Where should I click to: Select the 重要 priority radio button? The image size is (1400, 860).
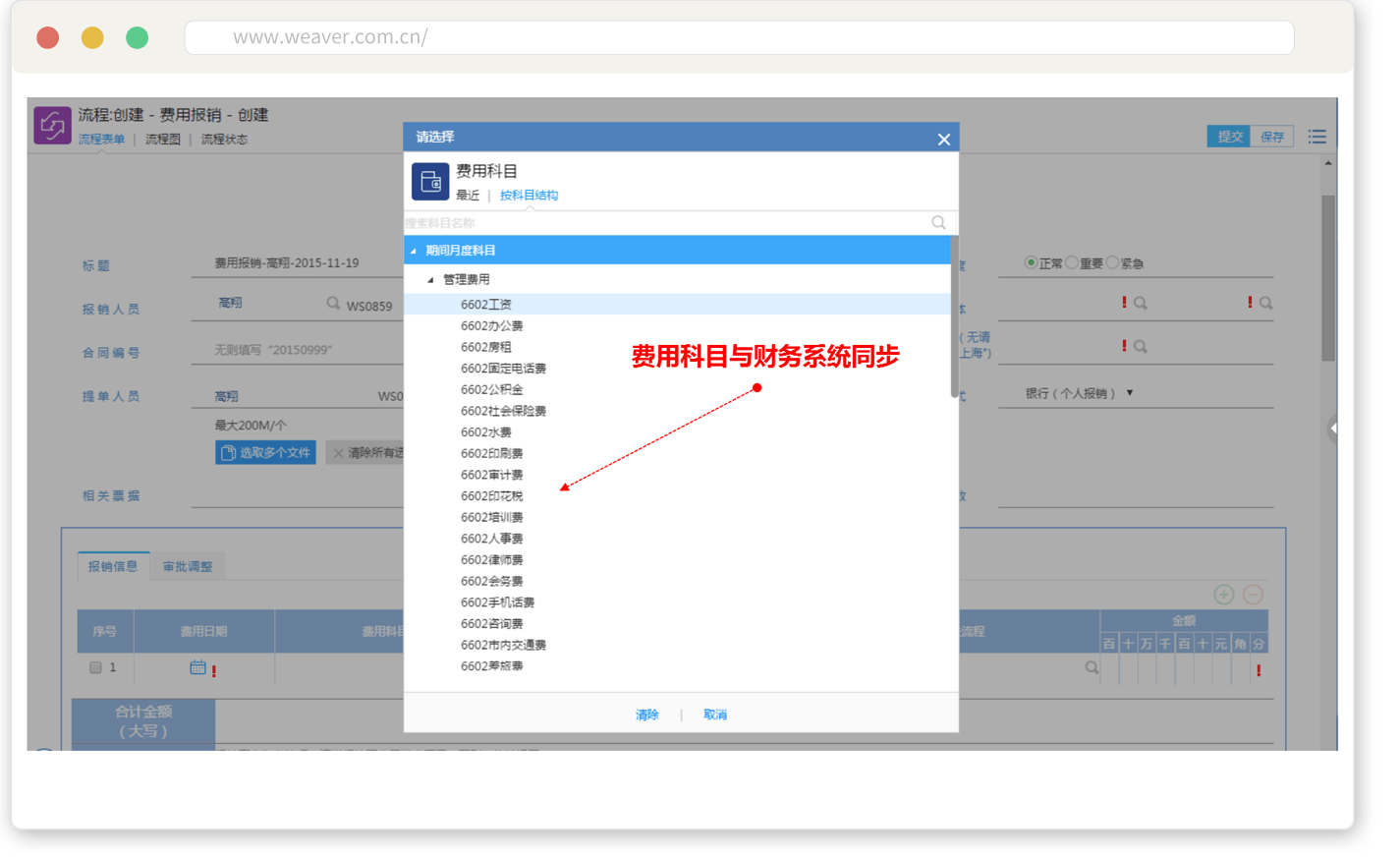[x=1072, y=262]
